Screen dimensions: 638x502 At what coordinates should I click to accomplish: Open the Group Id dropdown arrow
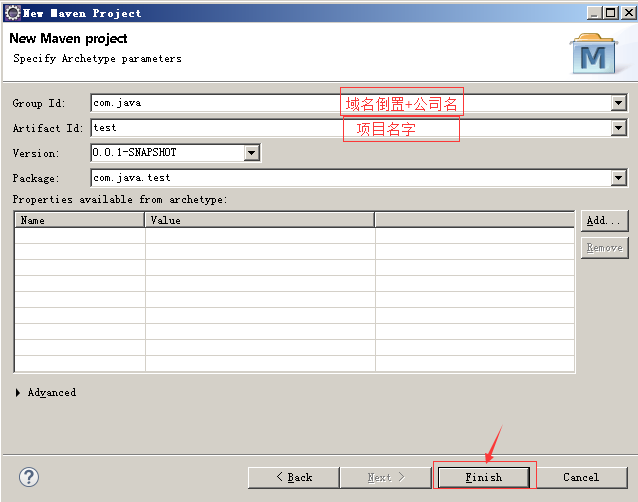click(618, 103)
